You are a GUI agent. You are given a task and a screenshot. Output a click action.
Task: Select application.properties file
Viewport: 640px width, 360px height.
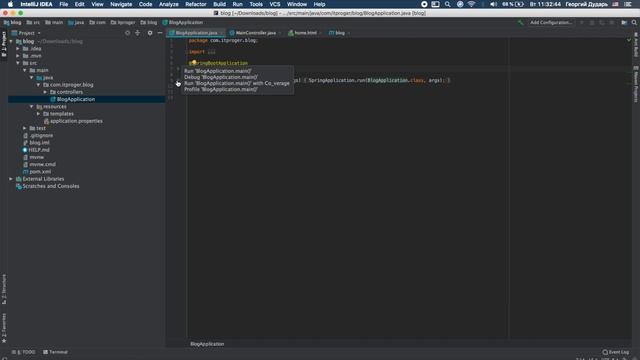point(76,121)
